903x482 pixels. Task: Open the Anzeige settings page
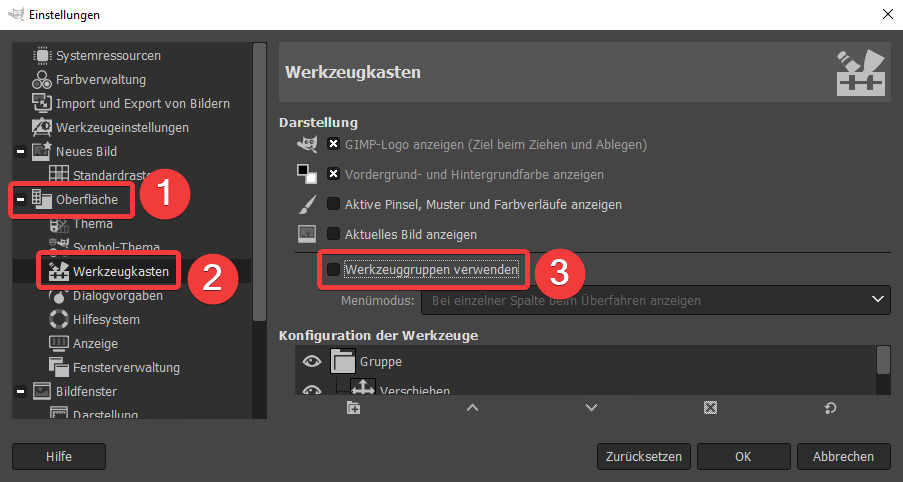(96, 344)
